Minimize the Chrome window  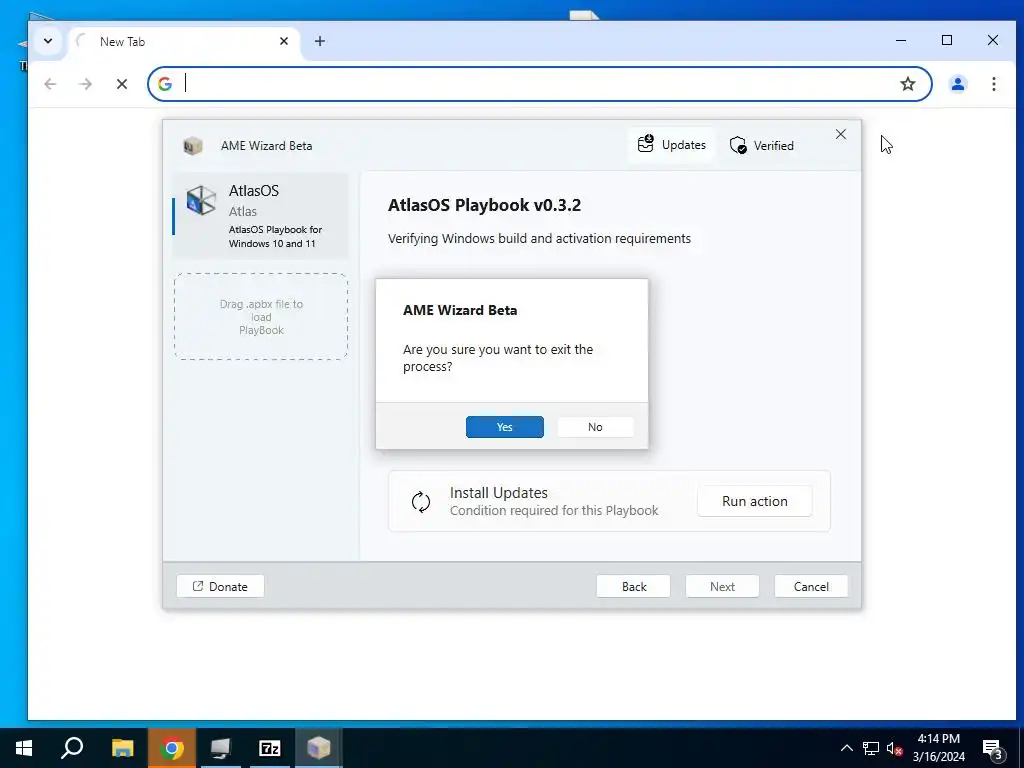(901, 40)
